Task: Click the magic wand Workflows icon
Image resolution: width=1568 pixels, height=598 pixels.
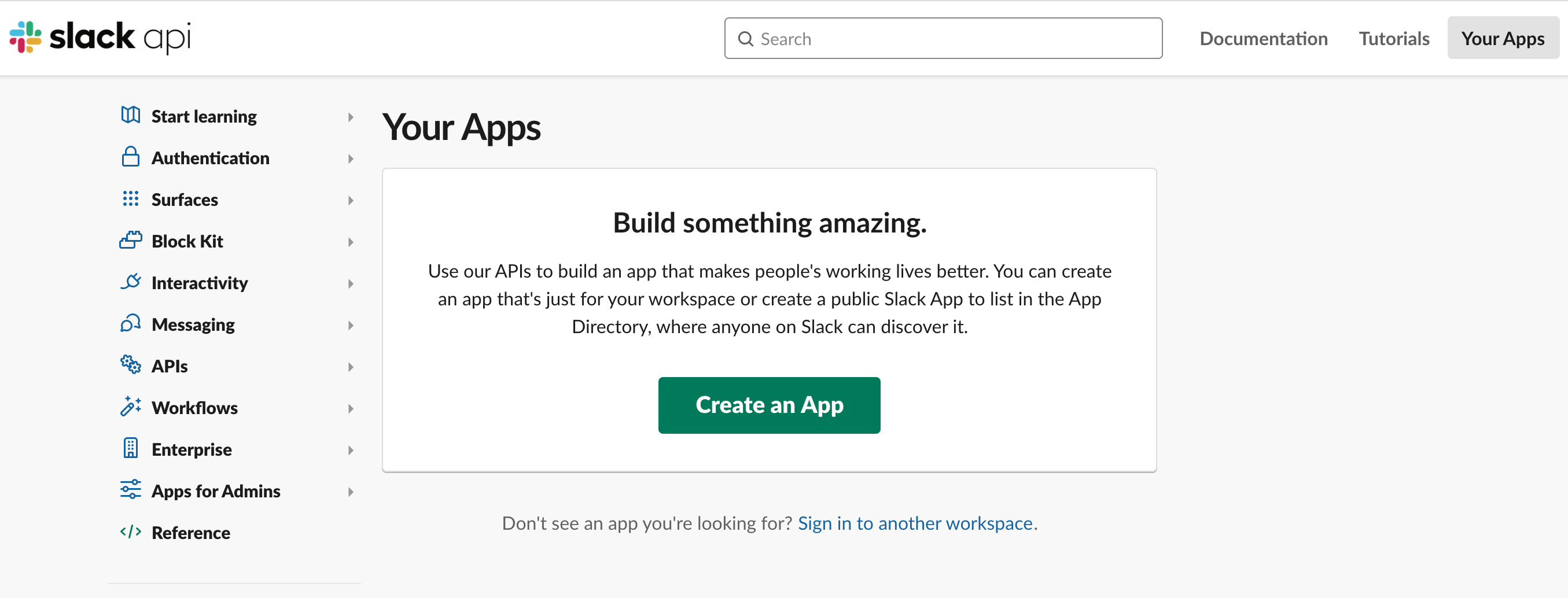Action: 130,407
